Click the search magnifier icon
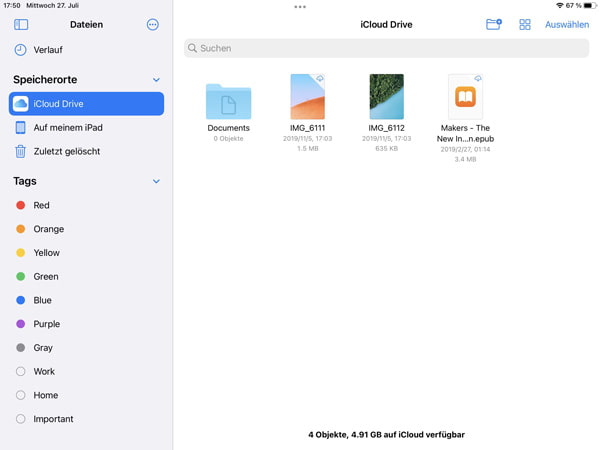The image size is (600, 450). [x=192, y=48]
